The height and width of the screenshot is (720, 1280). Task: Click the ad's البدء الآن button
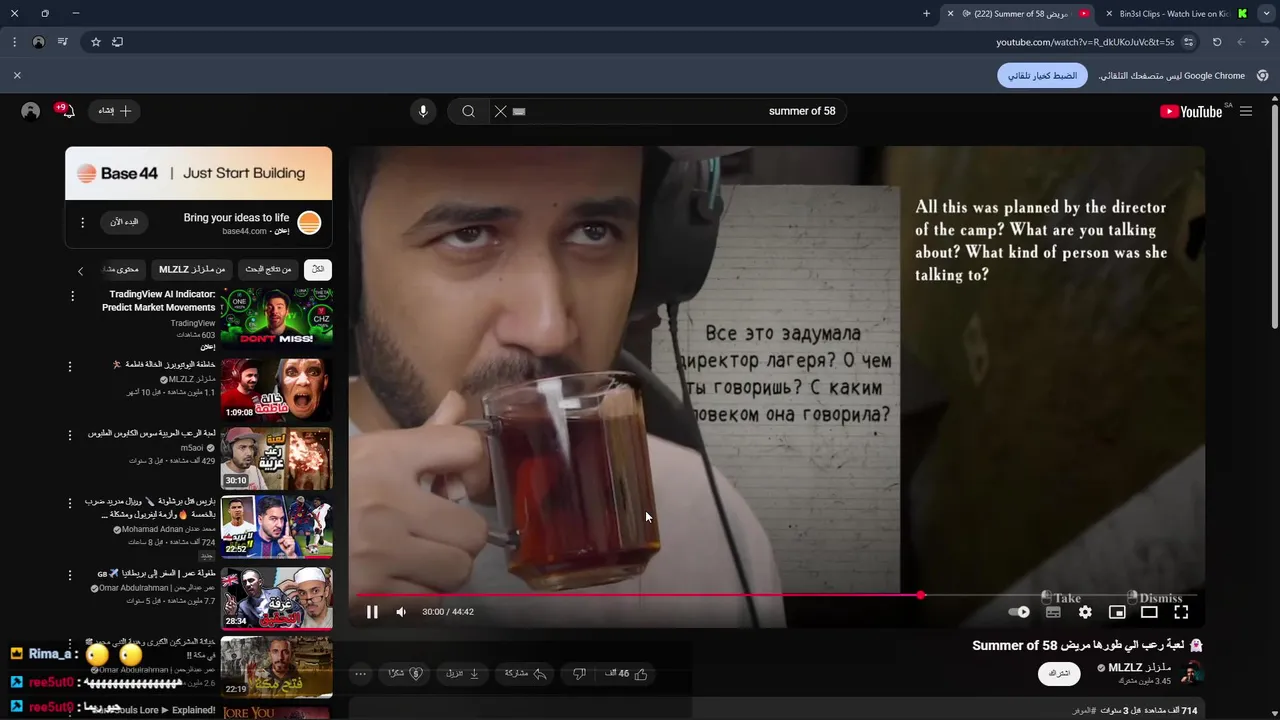pyautogui.click(x=124, y=221)
